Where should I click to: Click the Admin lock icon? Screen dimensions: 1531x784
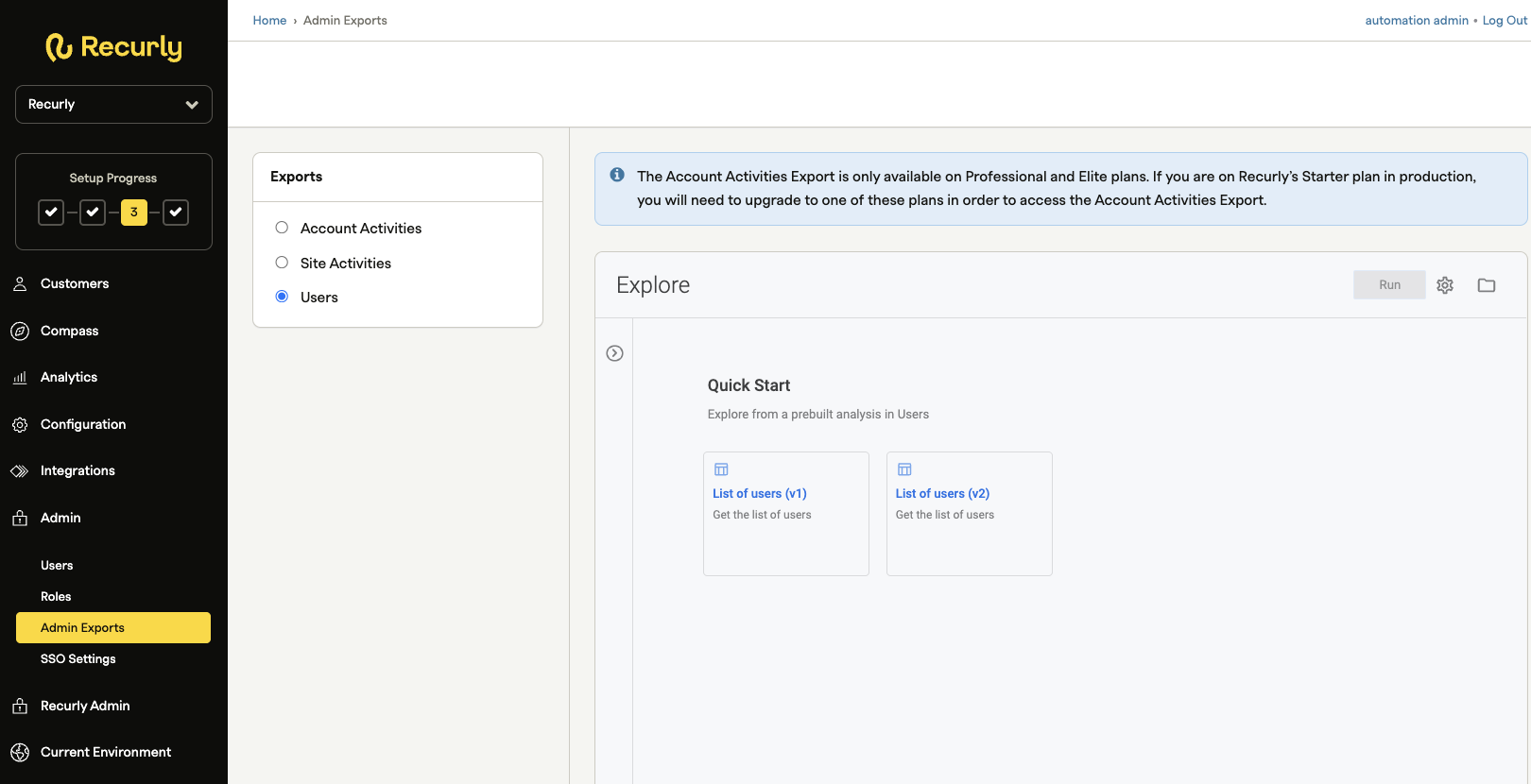20,518
